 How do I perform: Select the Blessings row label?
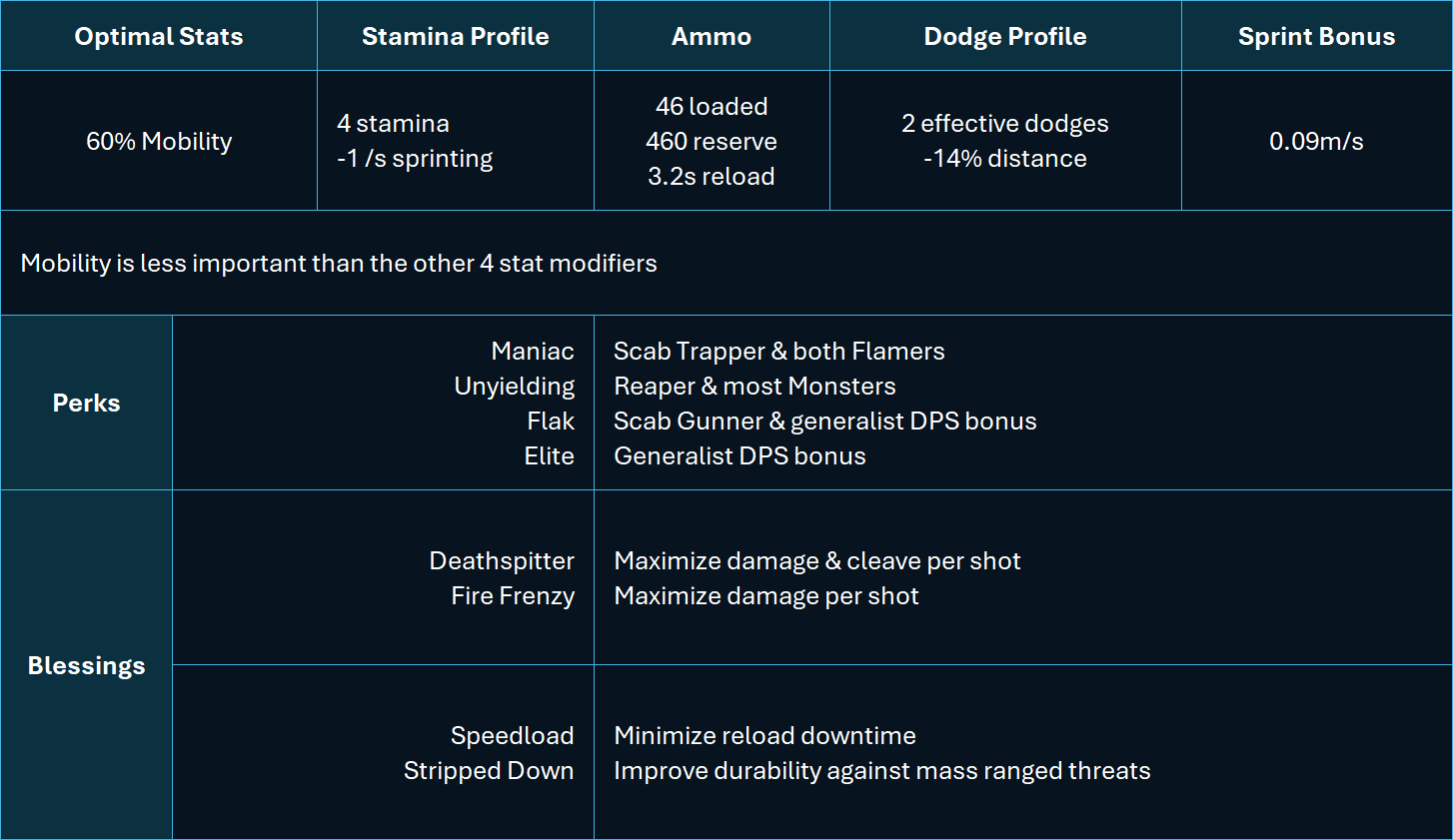click(x=86, y=665)
